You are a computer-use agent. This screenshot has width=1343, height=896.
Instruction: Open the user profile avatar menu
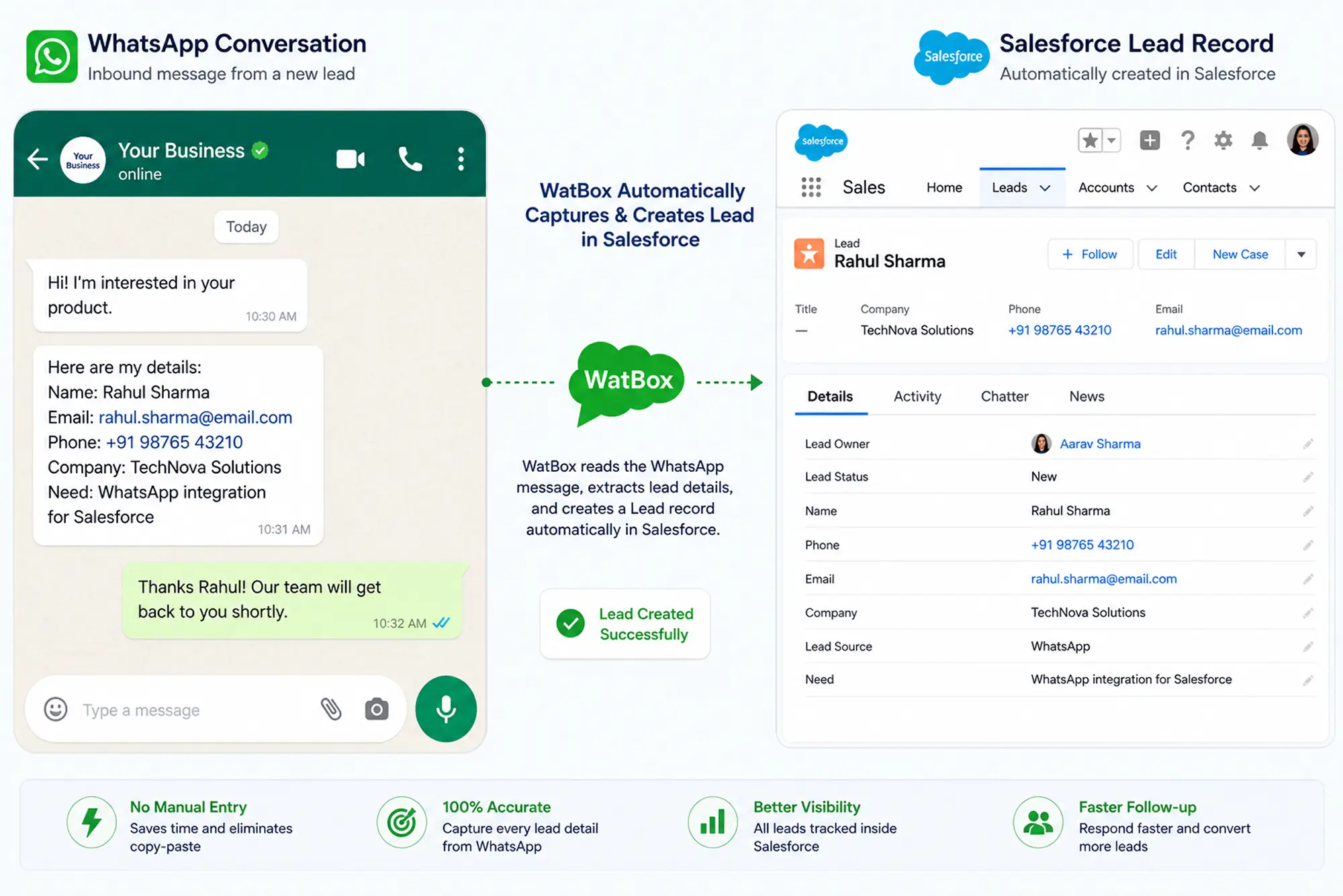[x=1303, y=140]
